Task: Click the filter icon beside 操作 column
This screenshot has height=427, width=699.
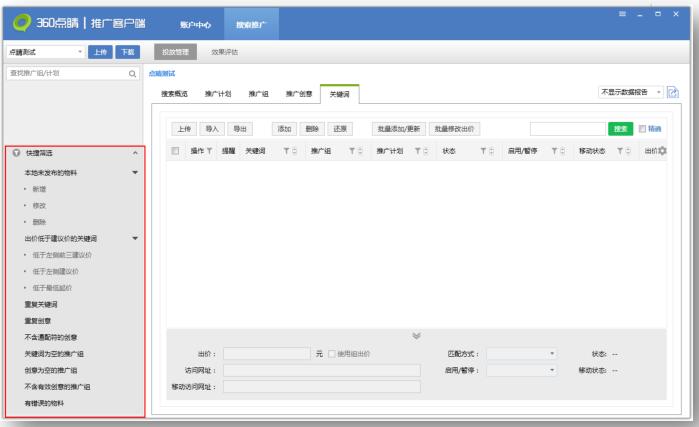Action: tap(209, 151)
